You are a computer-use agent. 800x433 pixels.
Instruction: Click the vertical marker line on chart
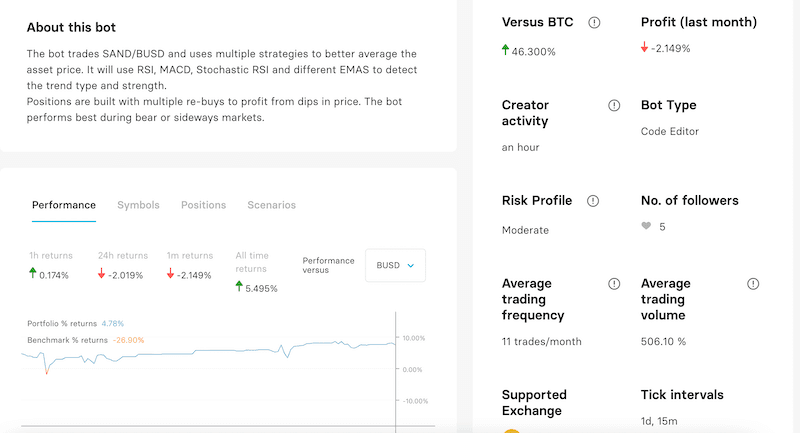coord(395,372)
